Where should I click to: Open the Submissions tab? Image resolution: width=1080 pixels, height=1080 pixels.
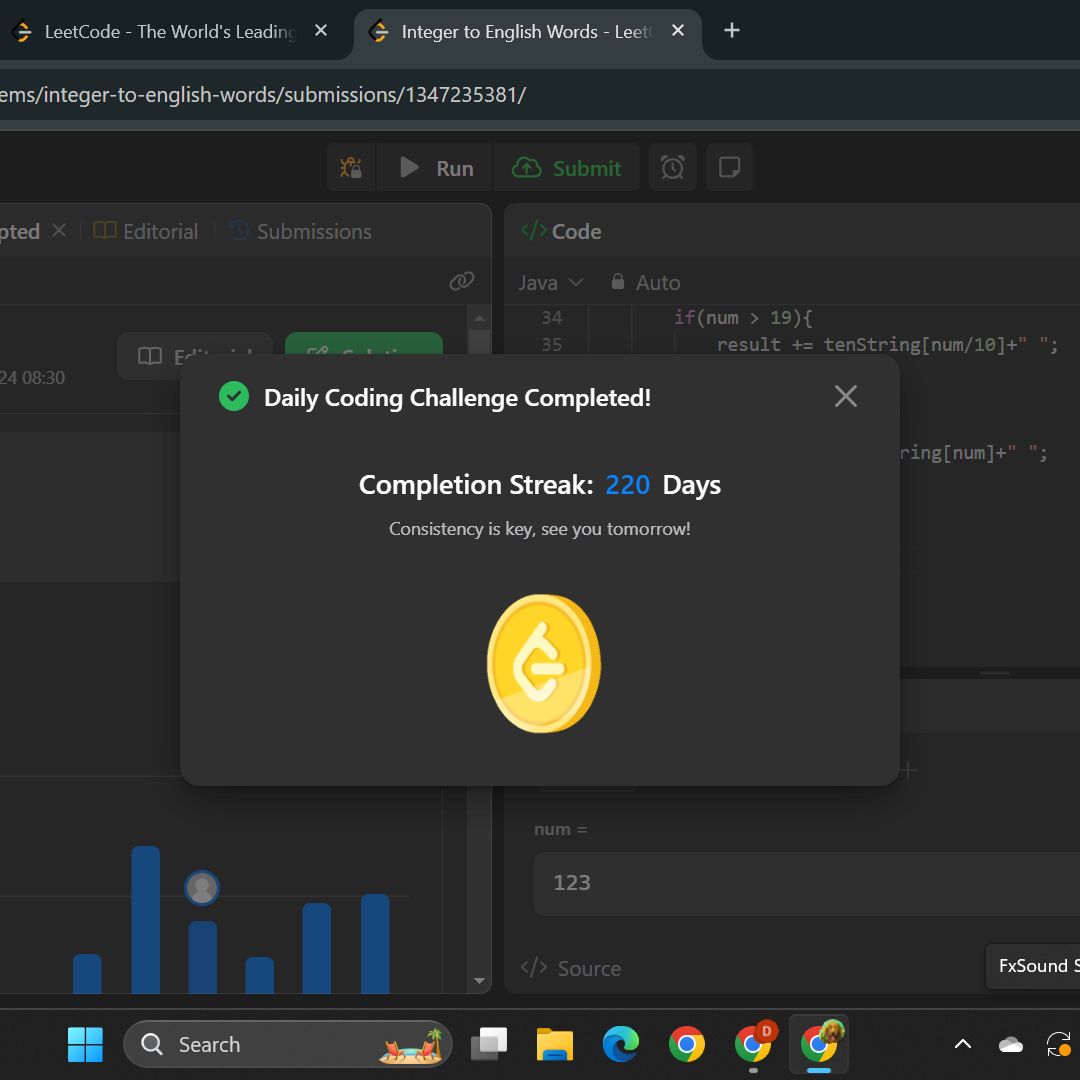pos(300,231)
